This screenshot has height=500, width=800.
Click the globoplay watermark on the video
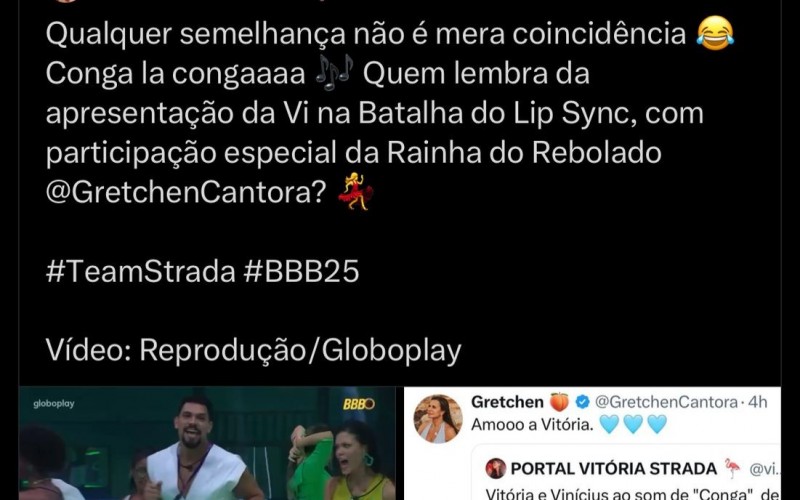[x=54, y=404]
